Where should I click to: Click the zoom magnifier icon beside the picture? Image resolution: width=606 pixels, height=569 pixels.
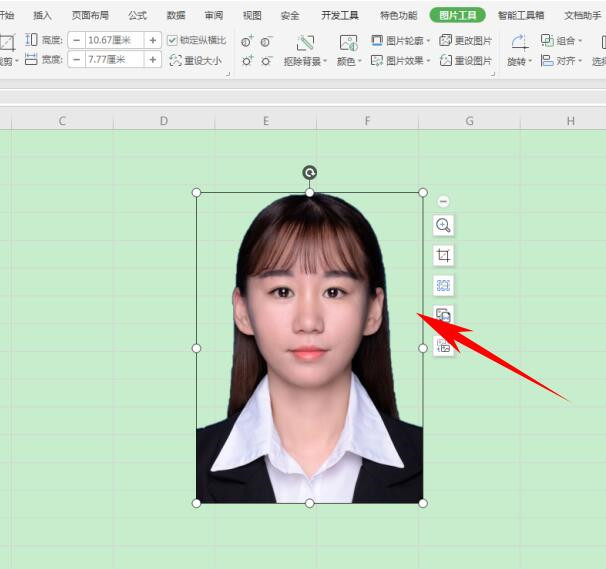(443, 226)
